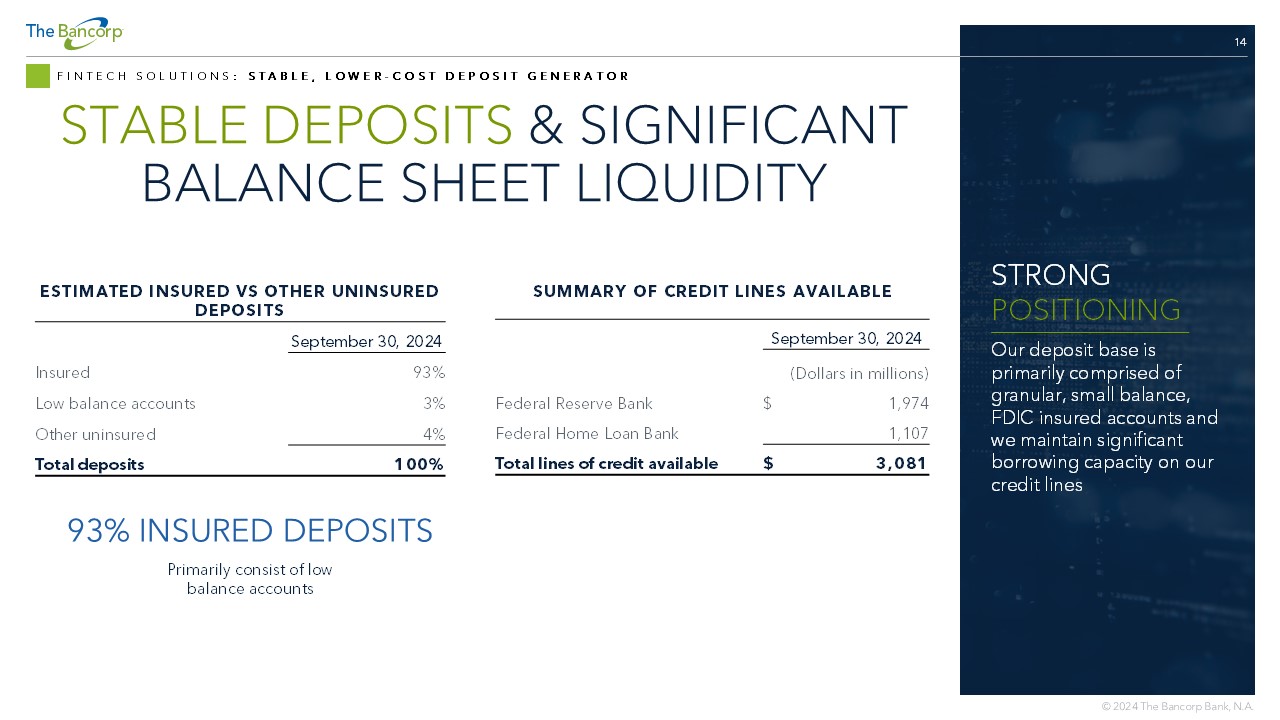Select the 1,107 Federal Home Loan amount
The image size is (1280, 720).
(909, 434)
